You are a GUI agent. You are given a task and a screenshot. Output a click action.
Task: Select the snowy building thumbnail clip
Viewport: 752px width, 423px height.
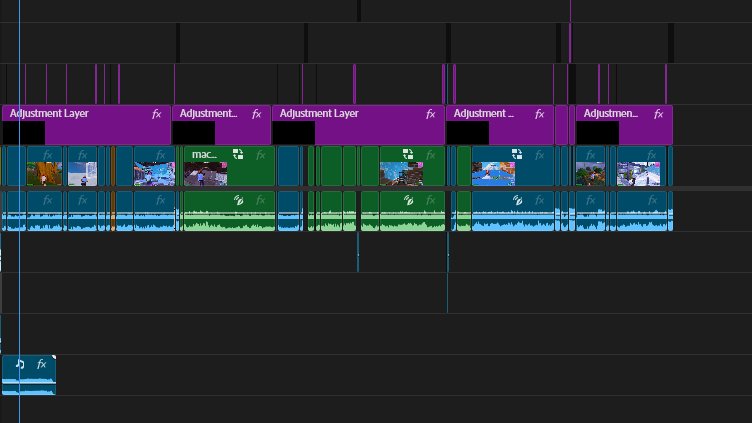pos(82,174)
